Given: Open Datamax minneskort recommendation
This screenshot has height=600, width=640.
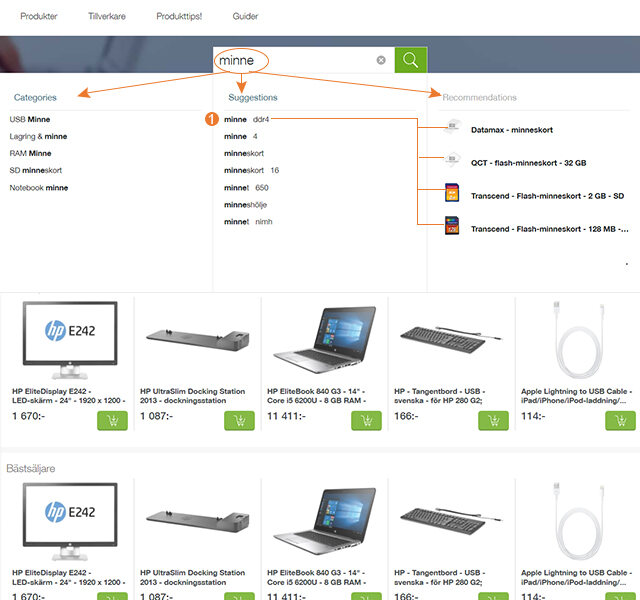Looking at the screenshot, I should pyautogui.click(x=511, y=130).
